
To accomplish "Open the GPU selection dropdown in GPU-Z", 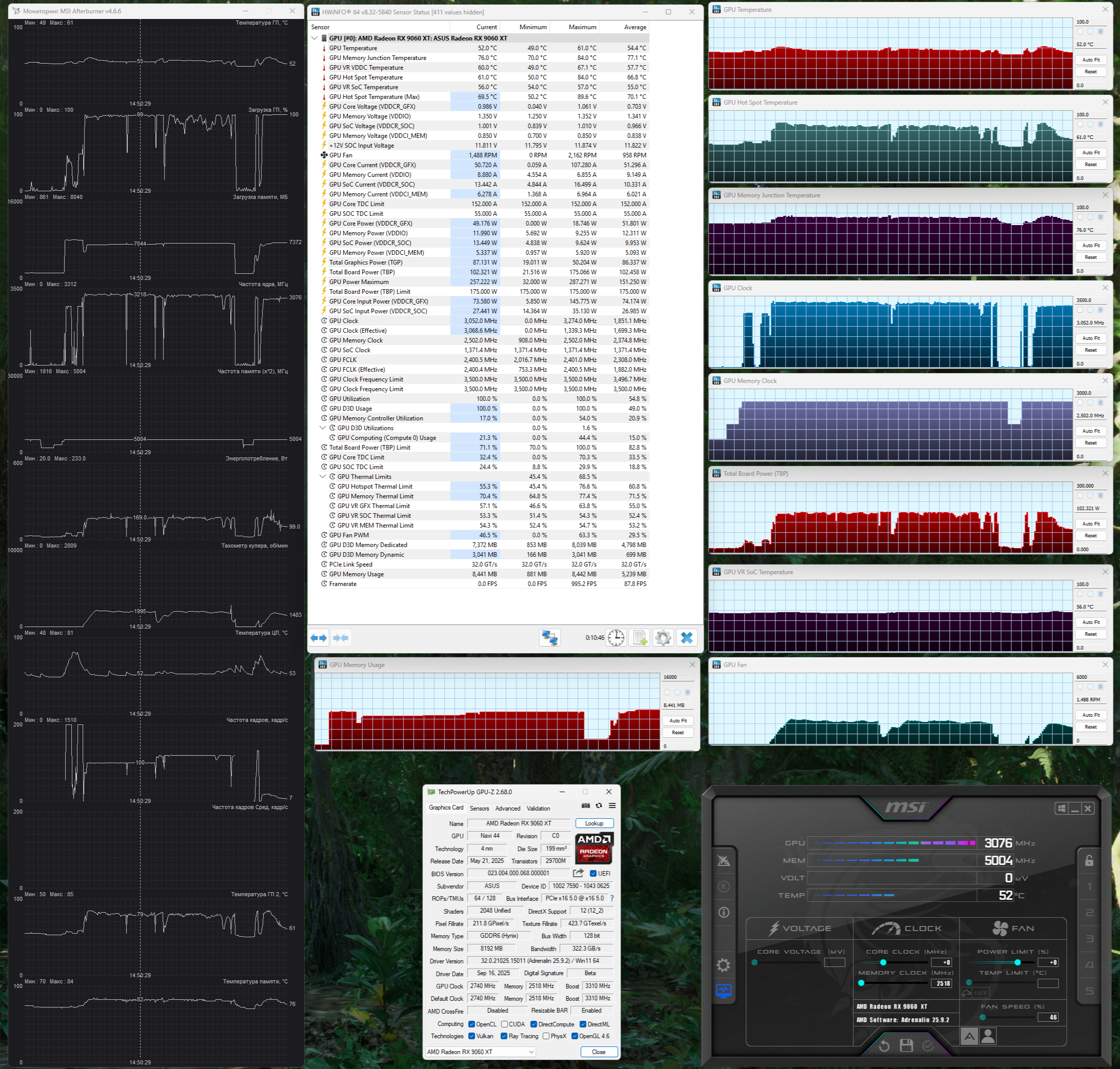I will [x=481, y=1052].
